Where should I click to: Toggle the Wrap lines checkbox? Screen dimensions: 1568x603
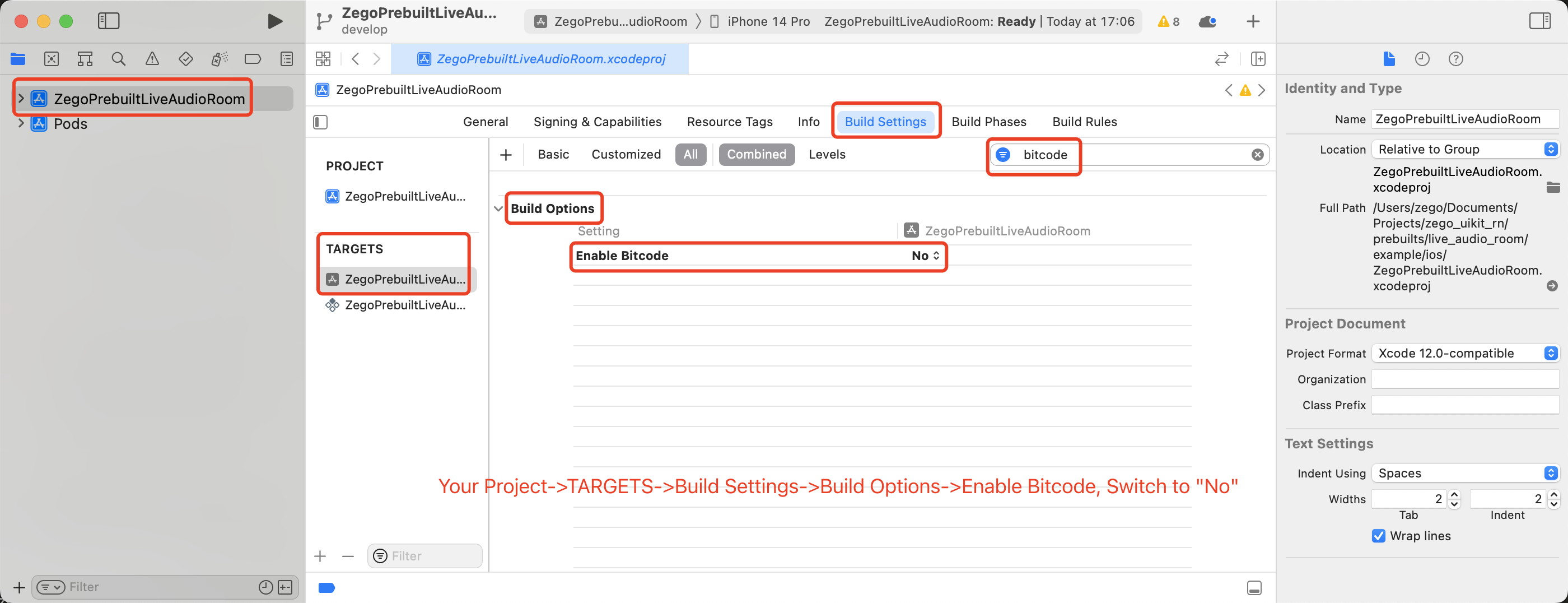point(1379,536)
